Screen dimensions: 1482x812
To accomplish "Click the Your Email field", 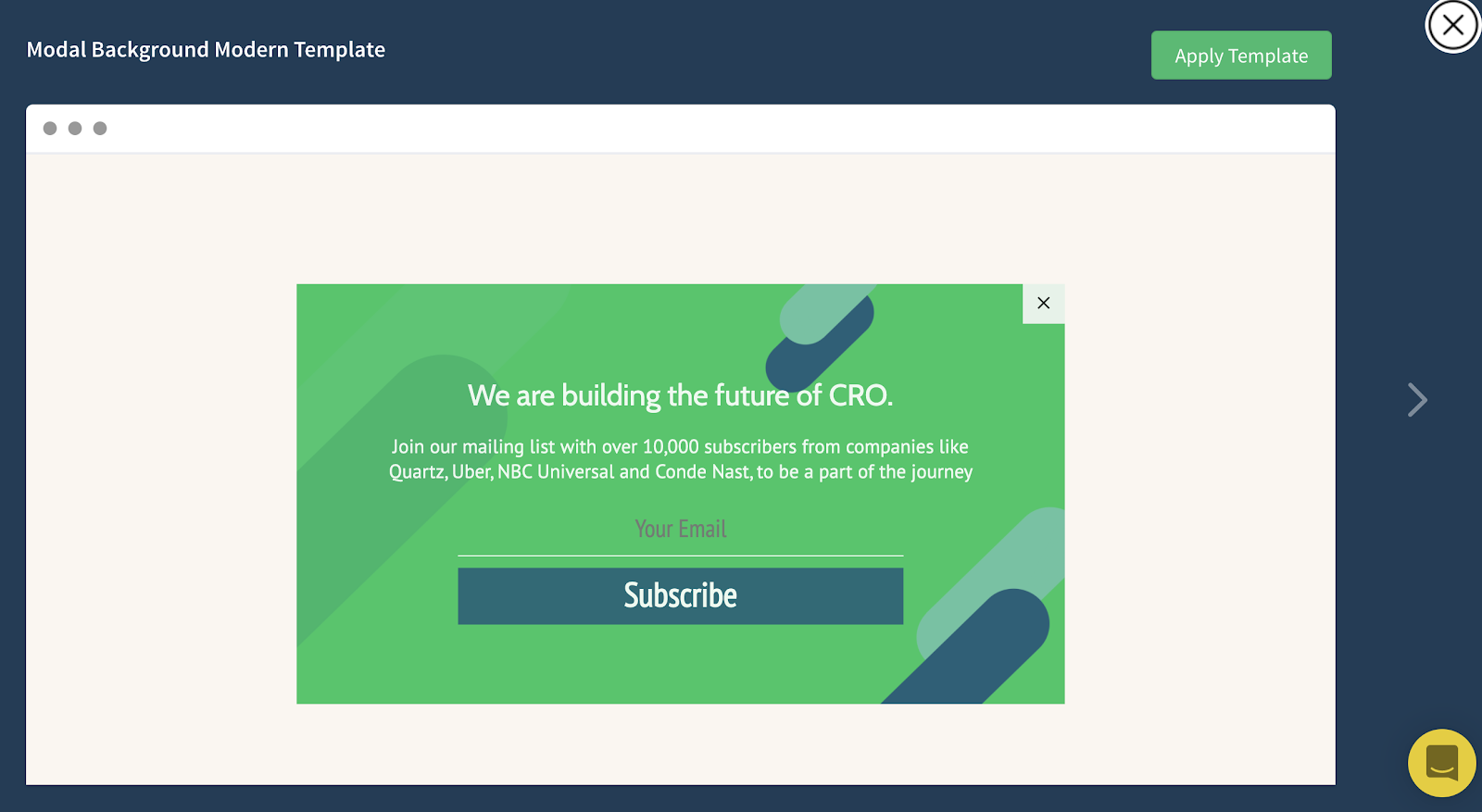I will [680, 531].
